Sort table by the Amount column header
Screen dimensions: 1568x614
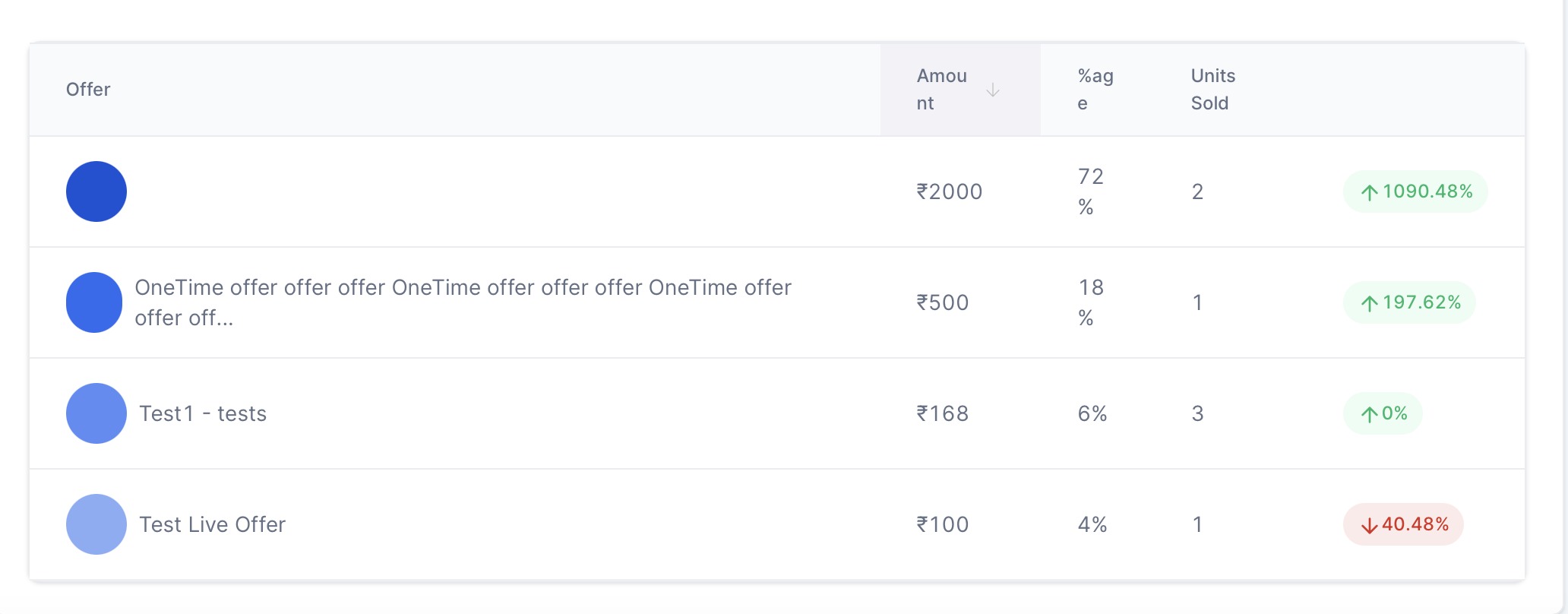click(942, 90)
